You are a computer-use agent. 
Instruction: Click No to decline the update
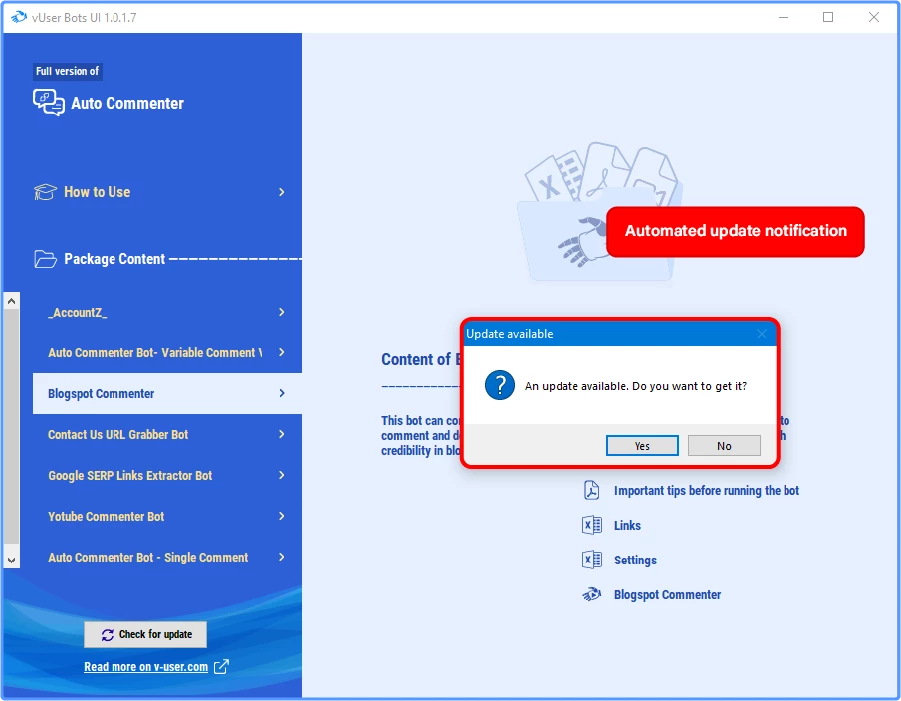click(x=724, y=445)
